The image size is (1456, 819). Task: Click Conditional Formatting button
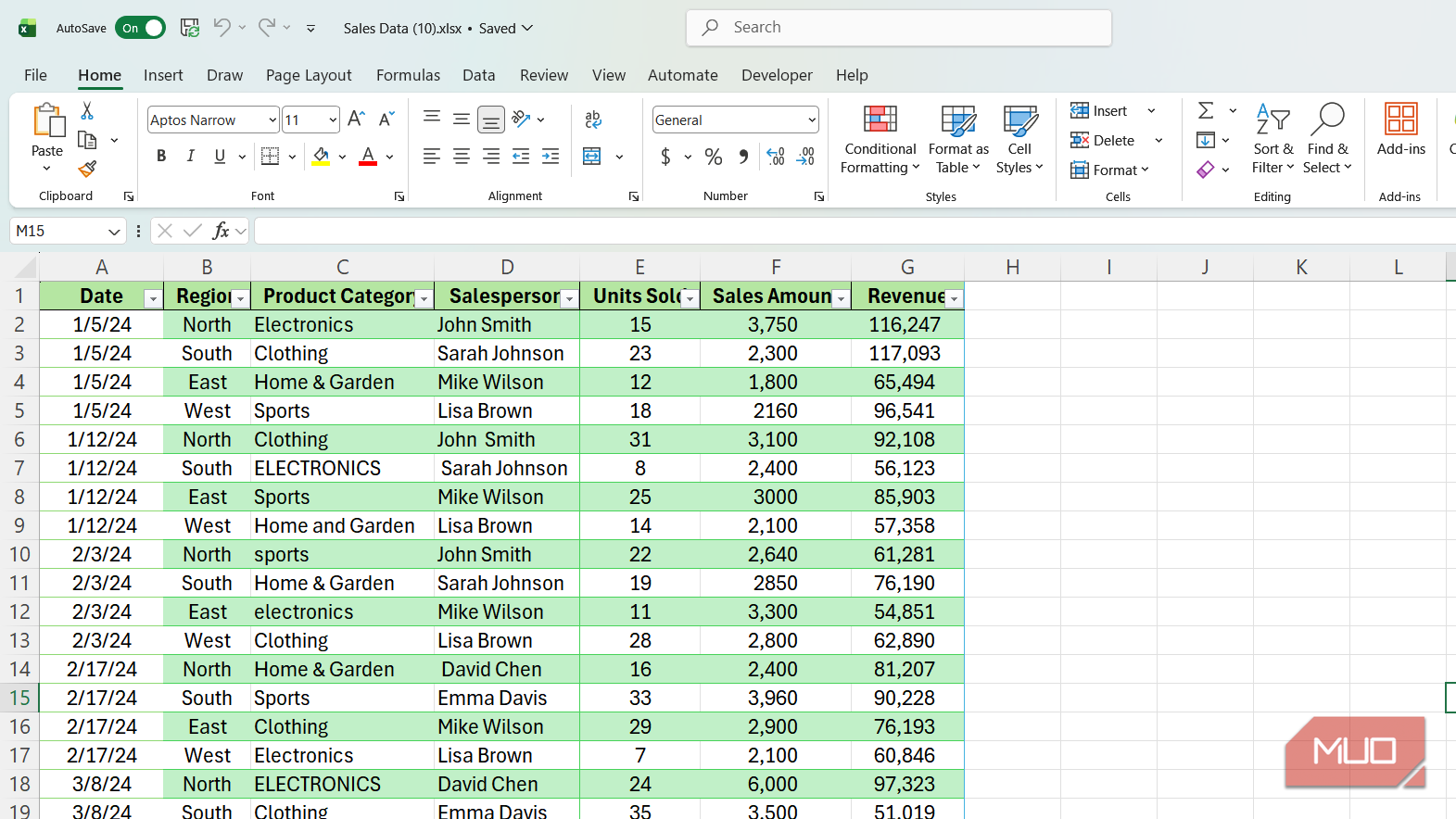880,139
